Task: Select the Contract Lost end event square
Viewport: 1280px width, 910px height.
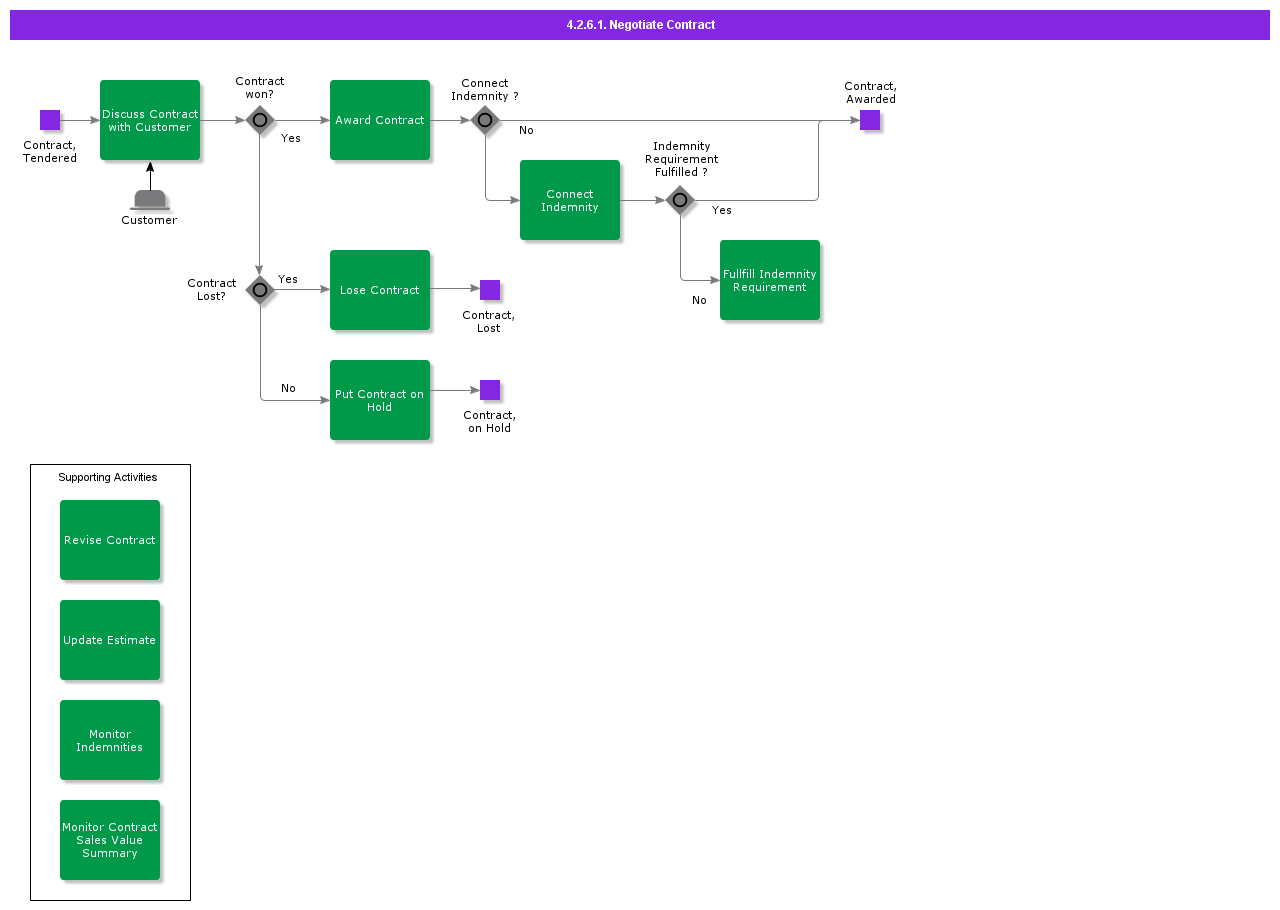Action: click(x=490, y=290)
